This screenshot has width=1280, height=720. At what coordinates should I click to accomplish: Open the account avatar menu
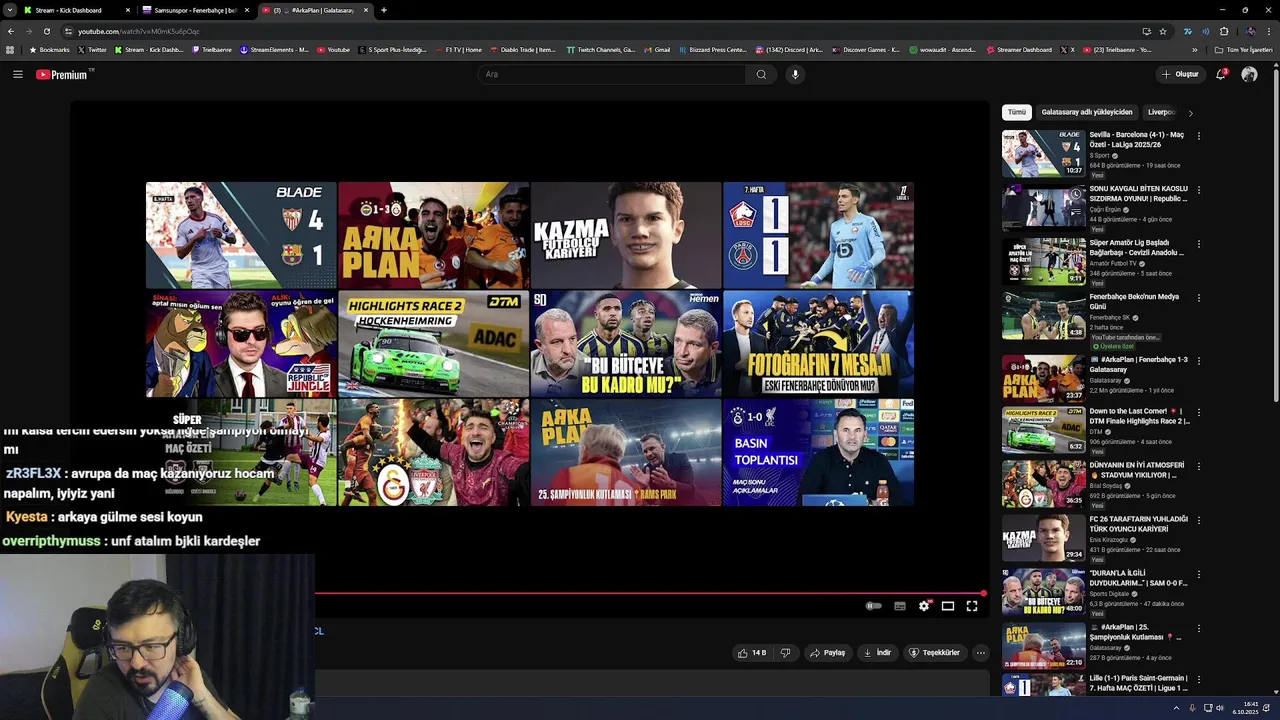pyautogui.click(x=1249, y=74)
